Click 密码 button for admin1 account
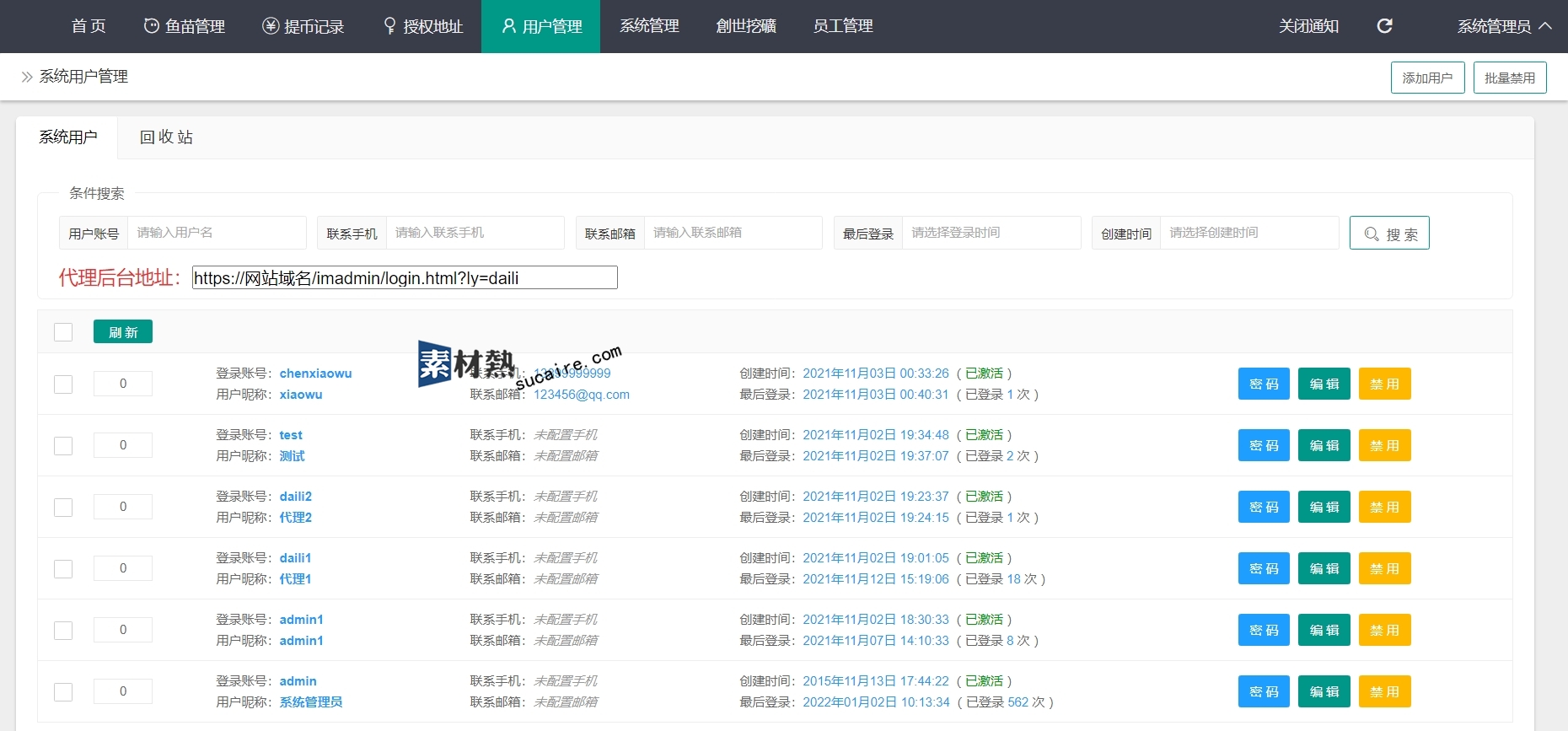Viewport: 1568px width, 731px height. point(1264,630)
